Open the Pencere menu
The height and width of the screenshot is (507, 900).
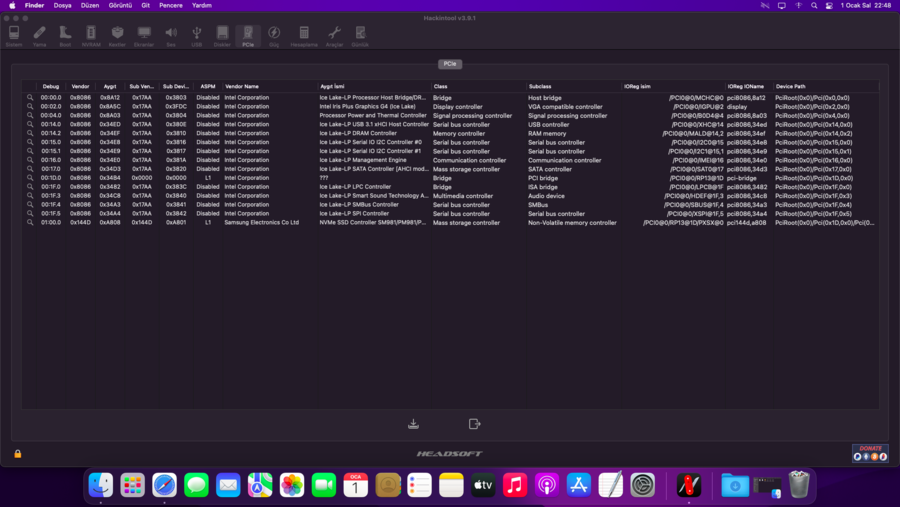170,5
